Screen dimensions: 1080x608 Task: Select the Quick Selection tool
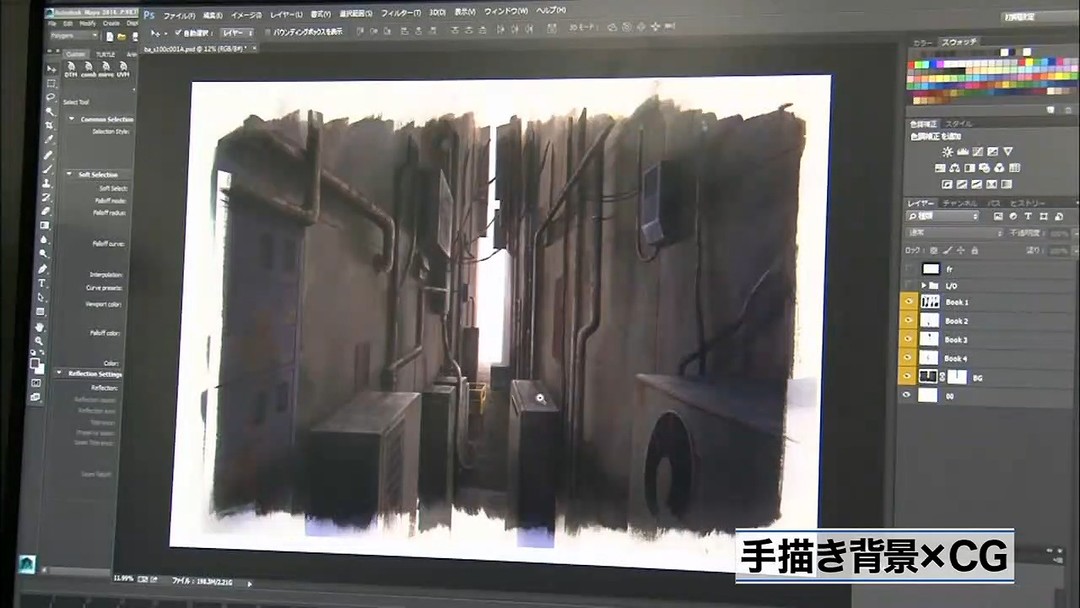pyautogui.click(x=50, y=112)
